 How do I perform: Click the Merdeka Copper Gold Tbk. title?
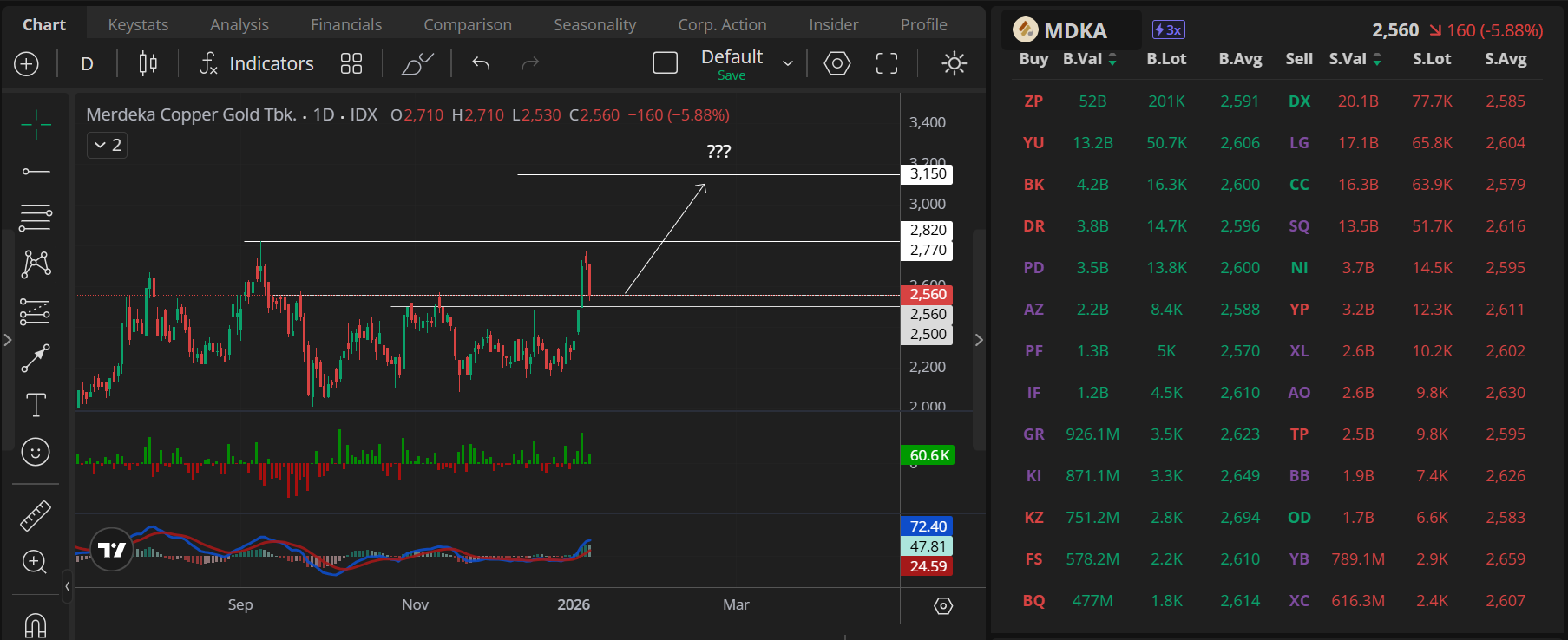point(192,114)
